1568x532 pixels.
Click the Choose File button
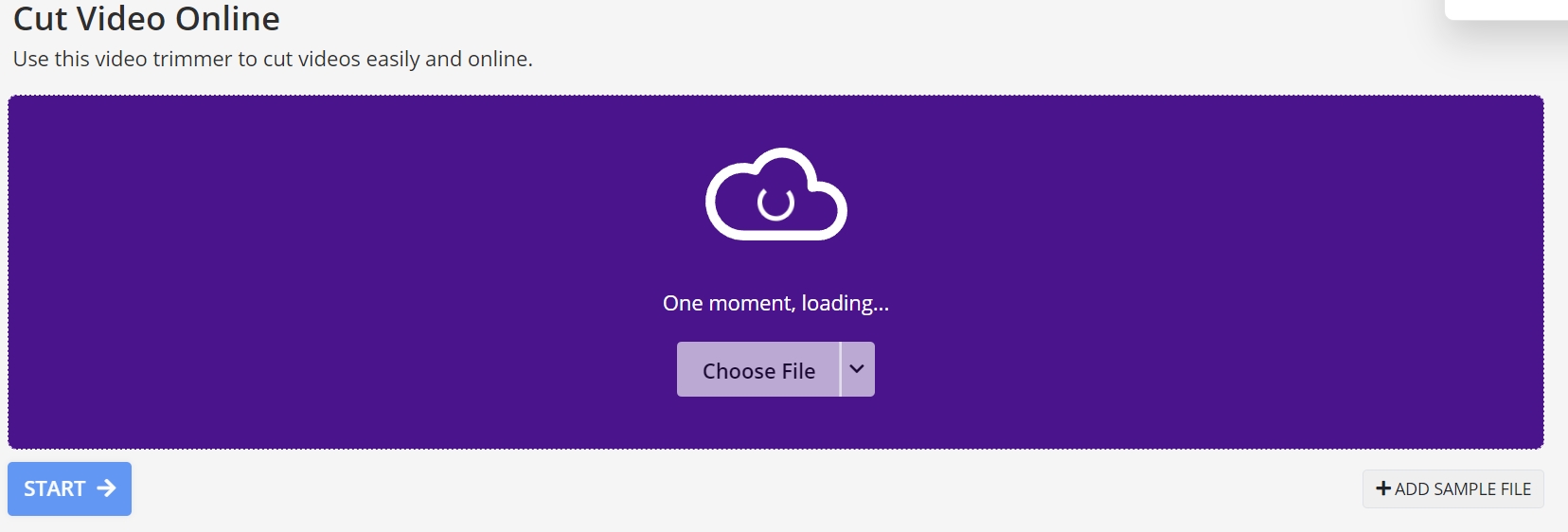click(x=758, y=369)
